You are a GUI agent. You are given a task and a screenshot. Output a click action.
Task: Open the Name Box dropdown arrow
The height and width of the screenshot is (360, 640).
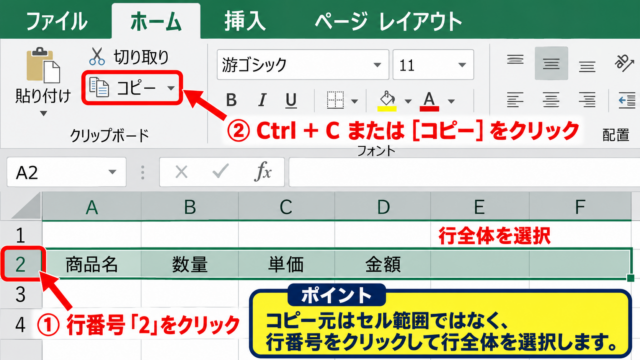coord(113,173)
